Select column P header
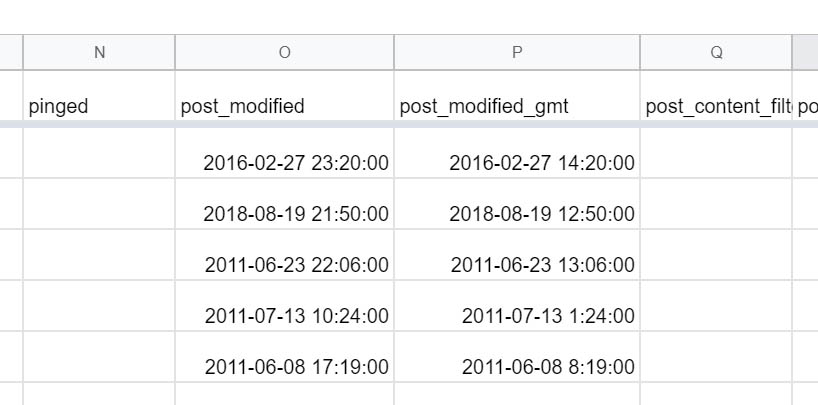Viewport: 818px width, 405px height. click(517, 52)
